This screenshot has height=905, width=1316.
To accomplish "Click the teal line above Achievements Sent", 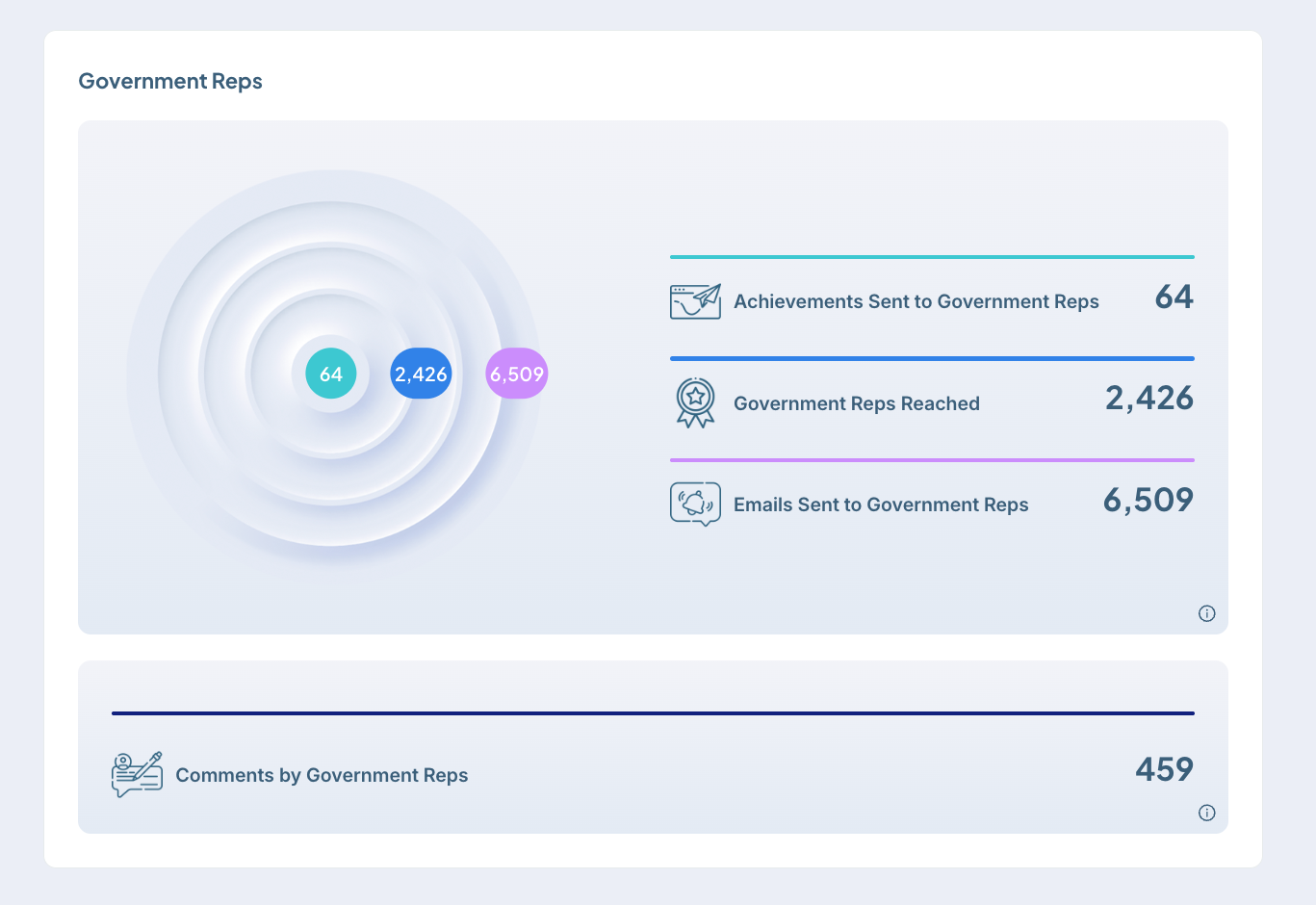I will [x=932, y=257].
